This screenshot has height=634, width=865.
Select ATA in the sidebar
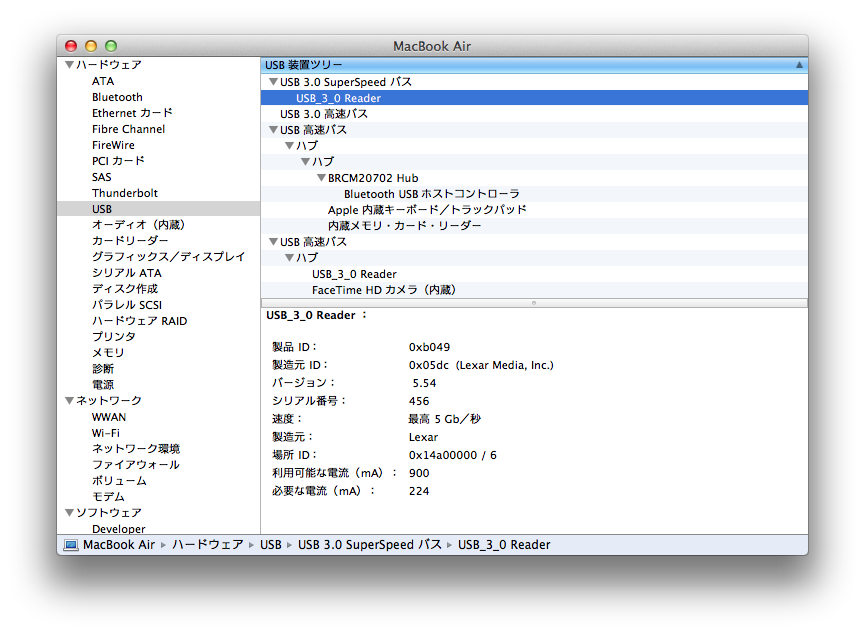pos(103,81)
